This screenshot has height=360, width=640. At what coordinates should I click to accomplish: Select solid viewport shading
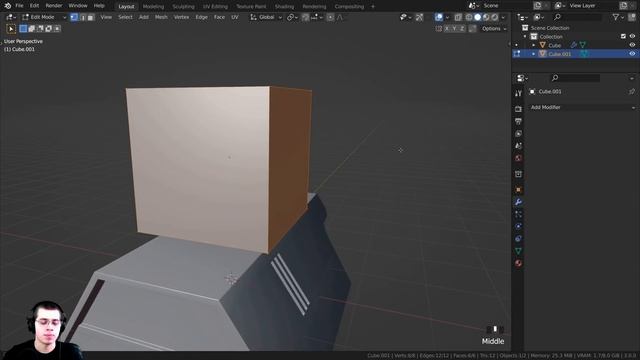(478, 17)
